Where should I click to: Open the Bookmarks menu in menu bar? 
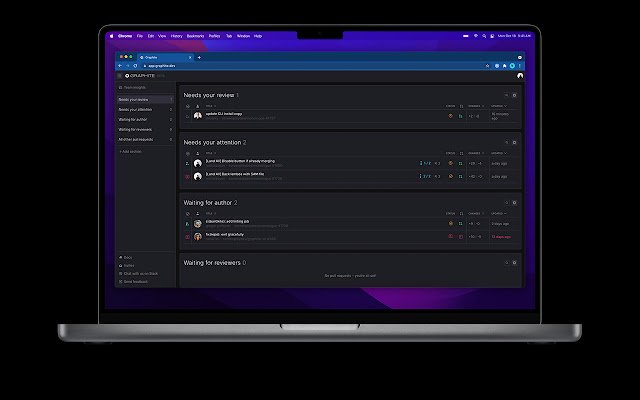click(x=195, y=36)
